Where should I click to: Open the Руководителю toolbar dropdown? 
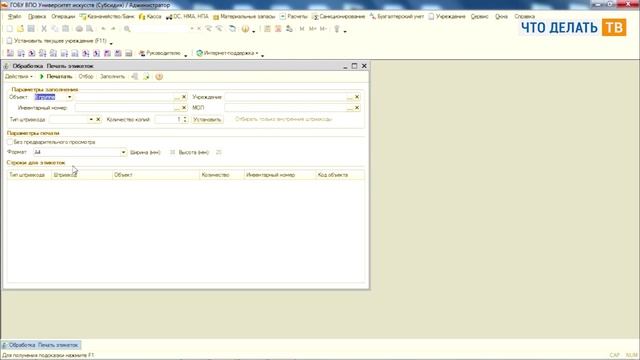160,53
